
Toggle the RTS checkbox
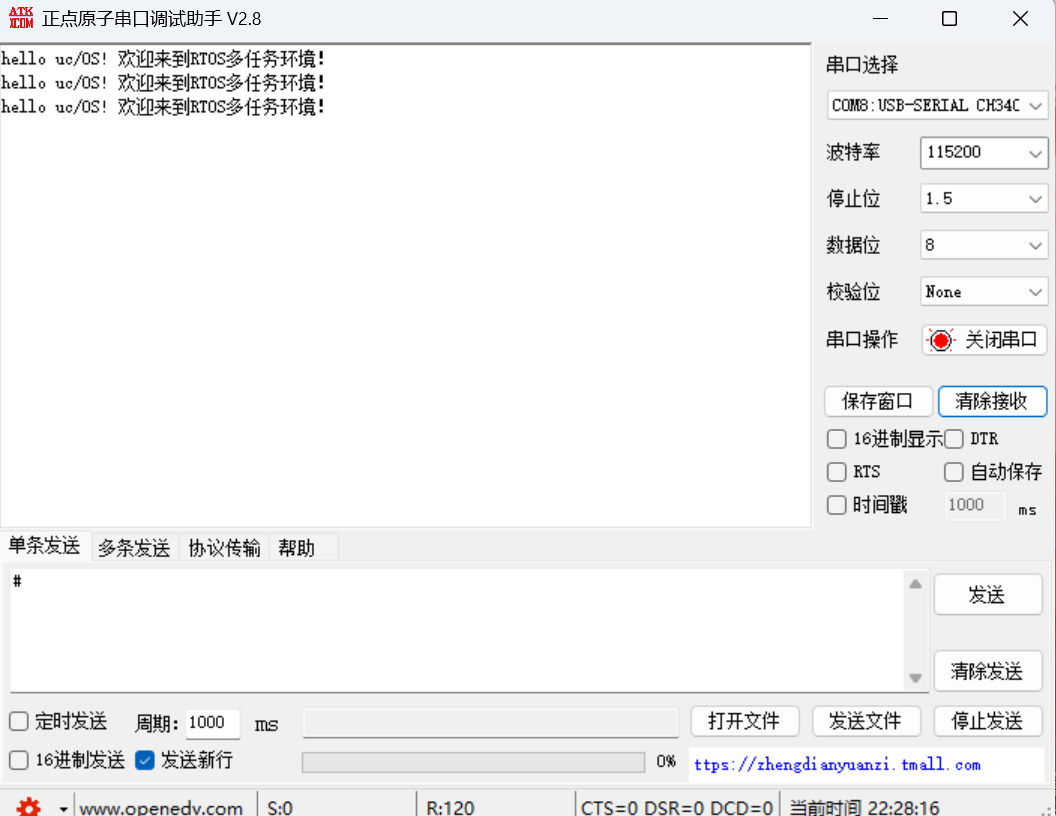pos(836,472)
